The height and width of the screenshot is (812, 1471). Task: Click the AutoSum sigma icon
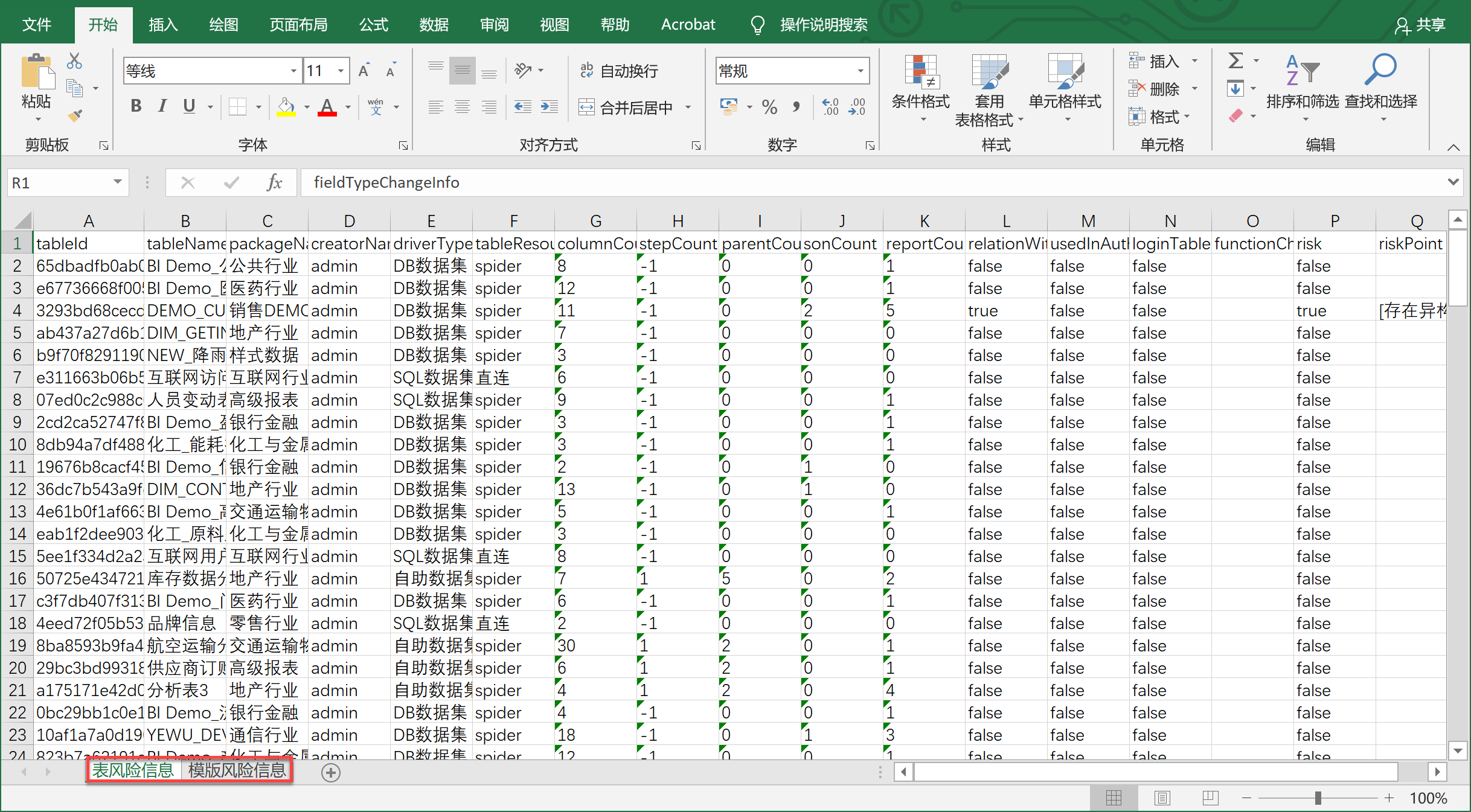coord(1235,60)
